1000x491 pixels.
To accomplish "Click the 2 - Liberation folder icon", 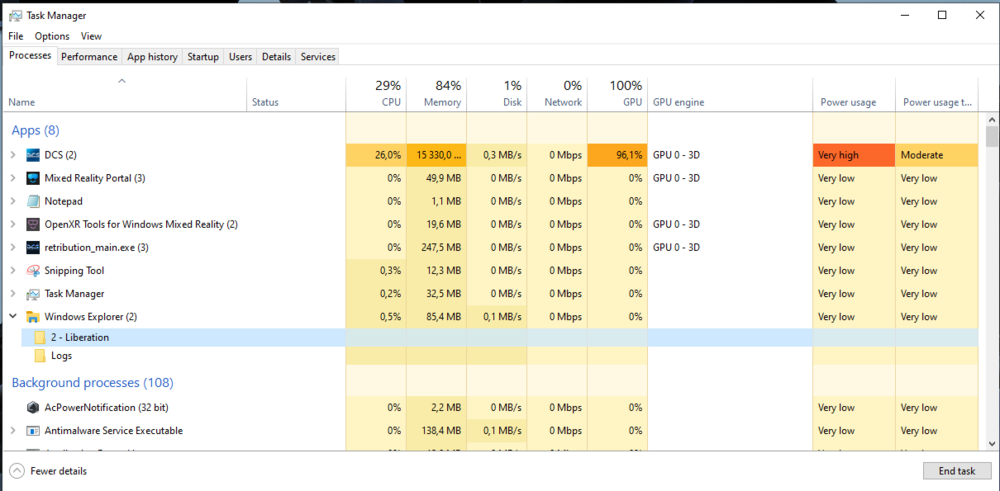I will (x=40, y=337).
